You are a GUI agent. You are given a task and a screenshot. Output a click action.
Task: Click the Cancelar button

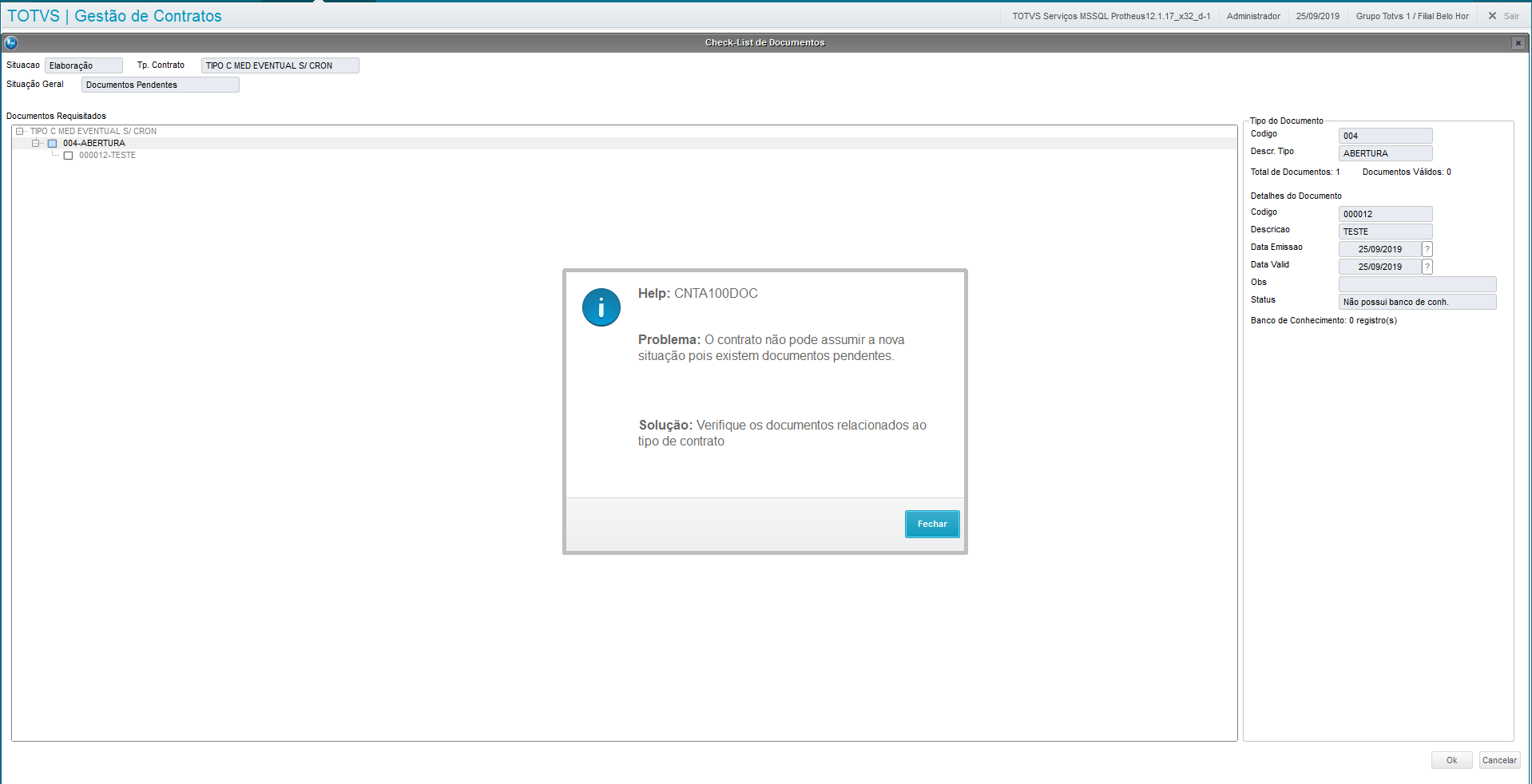(1499, 760)
